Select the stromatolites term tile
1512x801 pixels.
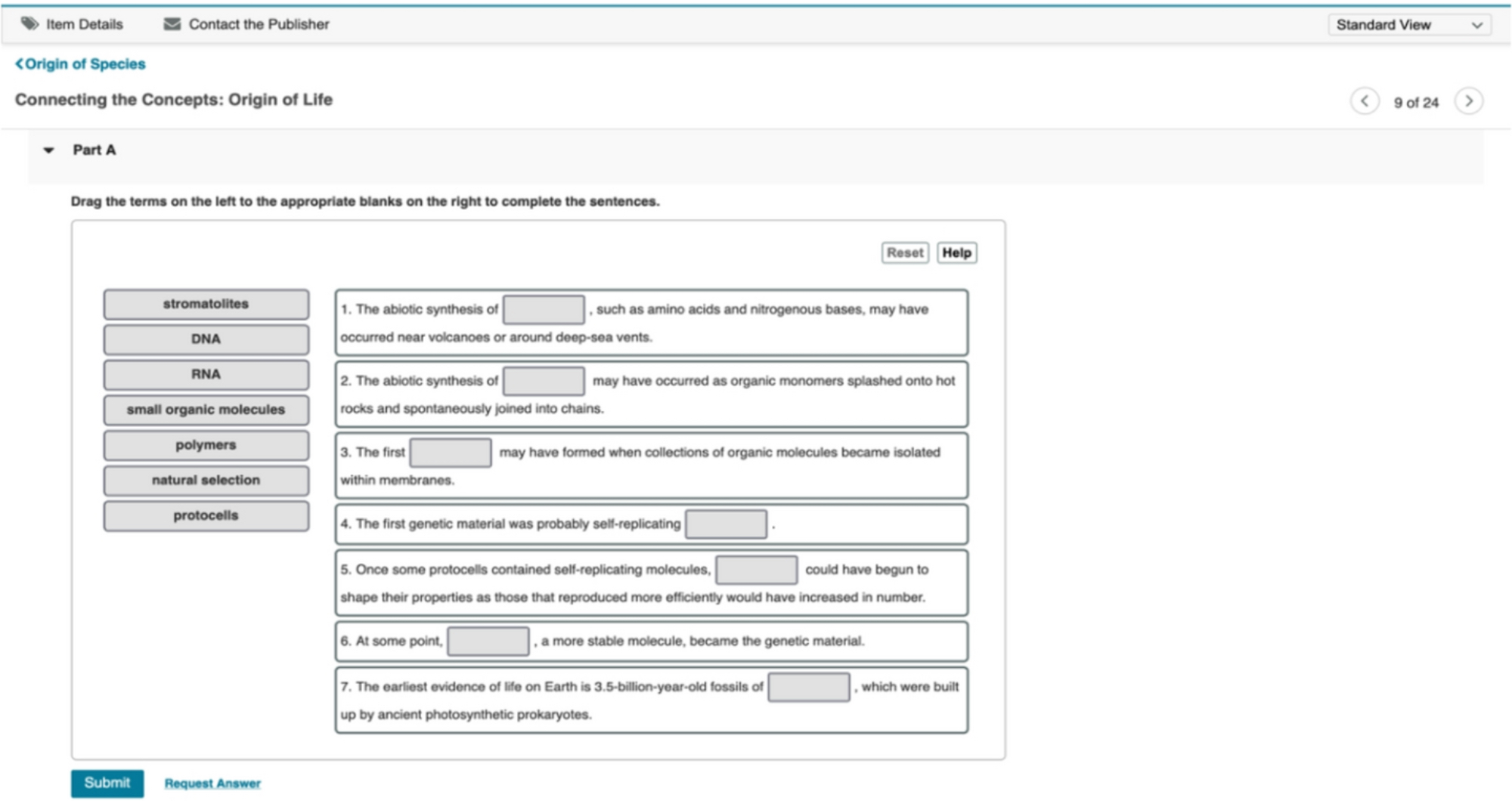point(206,304)
